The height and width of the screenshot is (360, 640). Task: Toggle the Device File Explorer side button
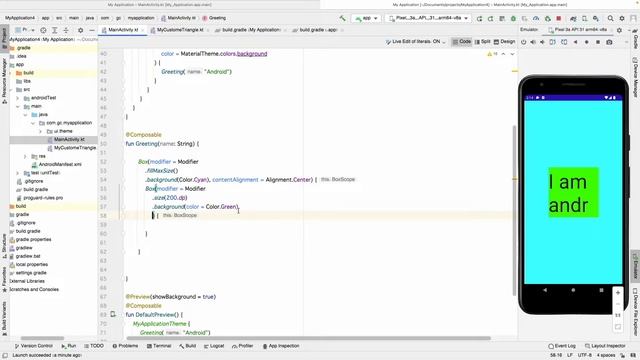(636, 311)
